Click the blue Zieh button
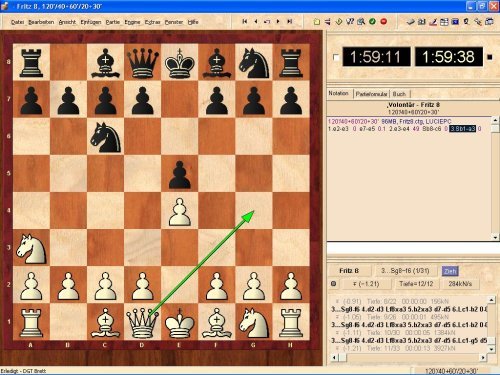 [x=450, y=271]
